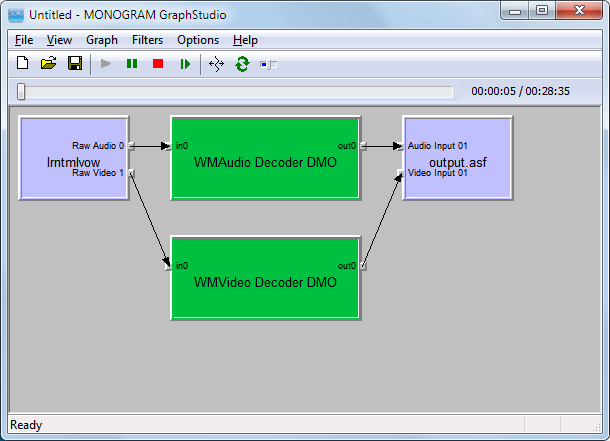The width and height of the screenshot is (610, 441).
Task: Step one frame with the green step icon
Action: click(185, 64)
